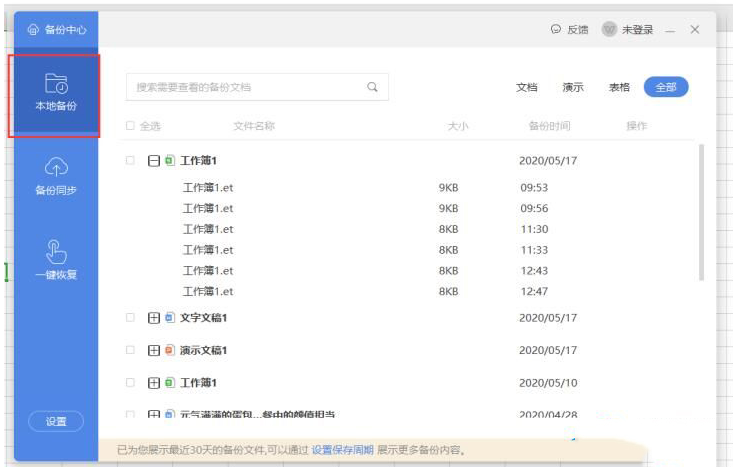Open the 备份同步 cloud sync section
The height and width of the screenshot is (474, 733).
56,177
